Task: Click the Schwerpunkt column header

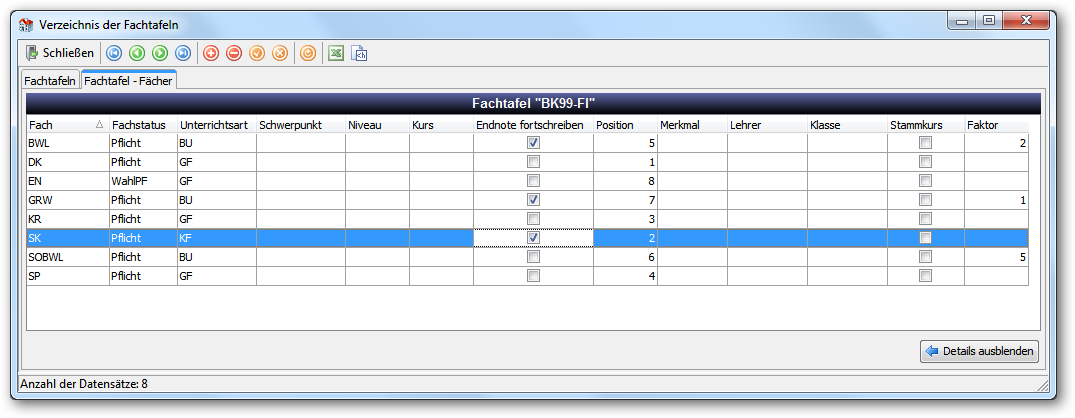Action: [x=301, y=125]
